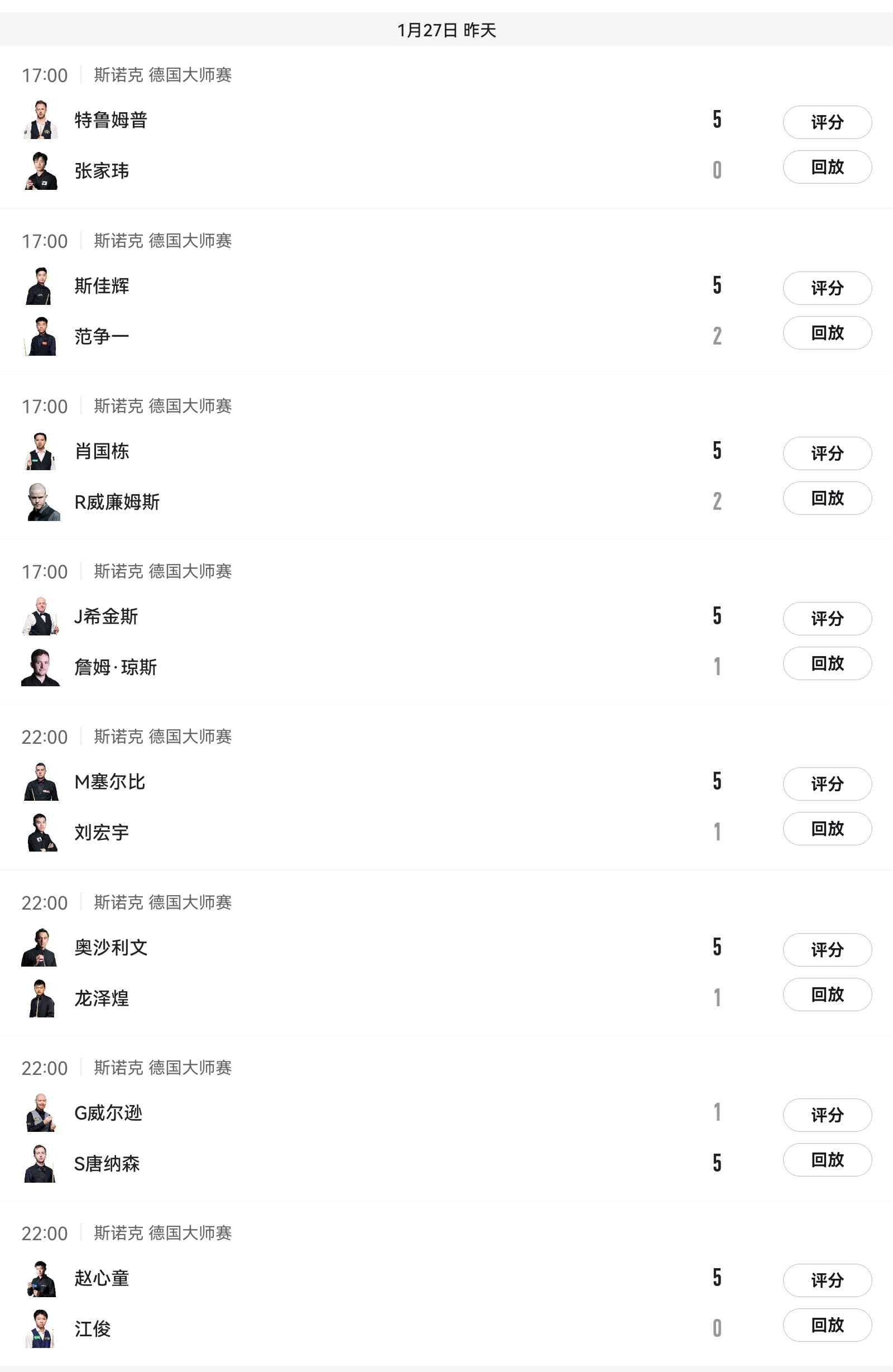Click R威廉姆斯 player portrait

point(41,502)
